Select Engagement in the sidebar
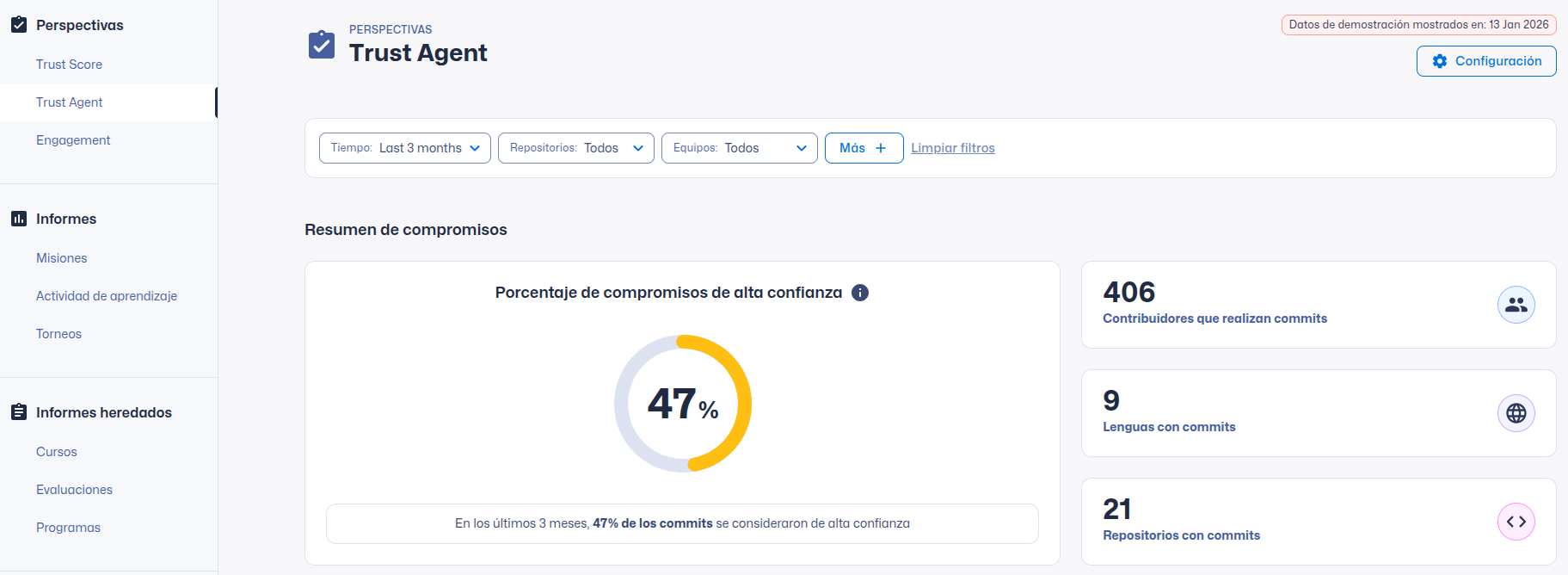Viewport: 1568px width, 575px height. pyautogui.click(x=73, y=140)
